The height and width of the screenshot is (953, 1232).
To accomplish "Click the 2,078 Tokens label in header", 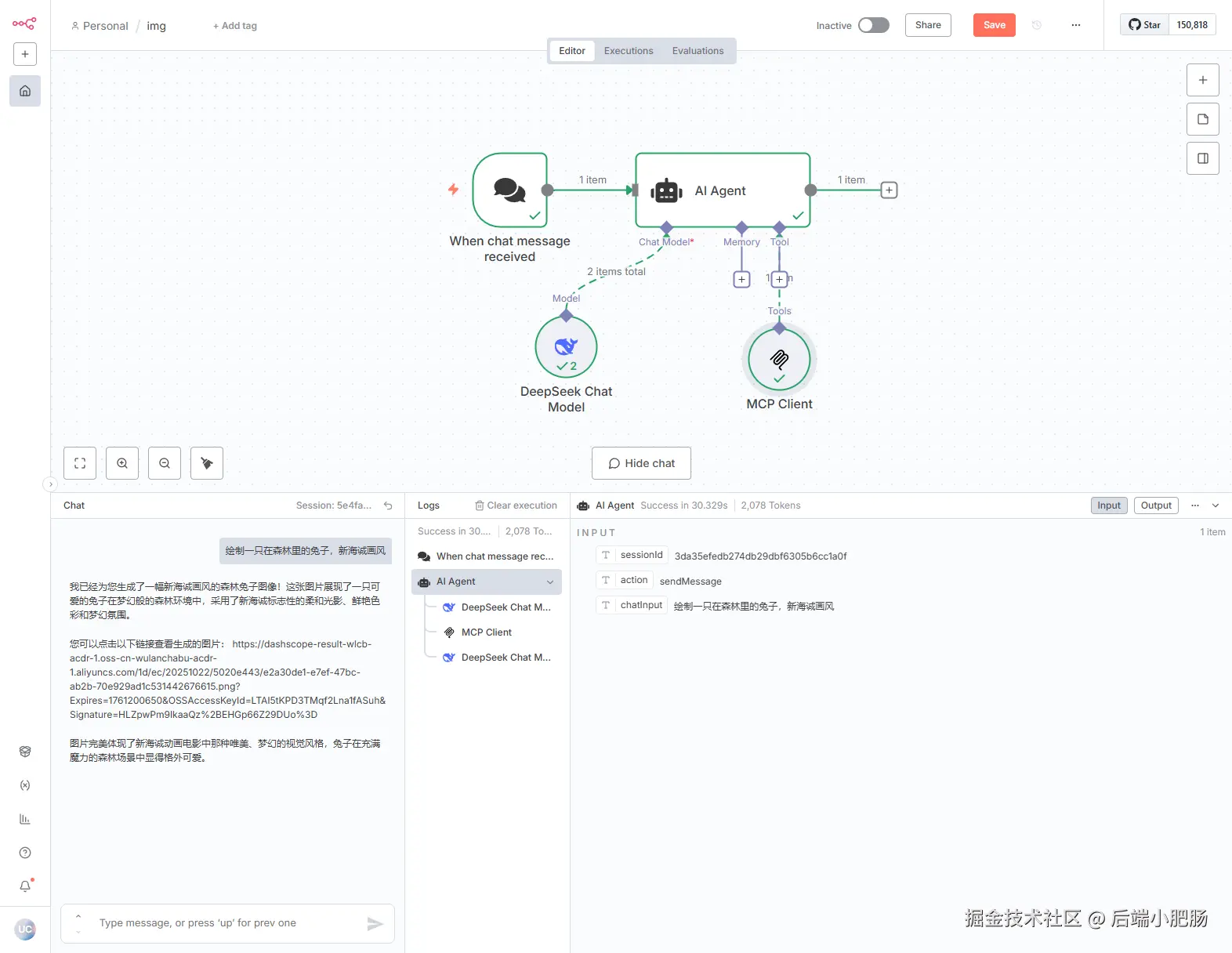I will (770, 505).
